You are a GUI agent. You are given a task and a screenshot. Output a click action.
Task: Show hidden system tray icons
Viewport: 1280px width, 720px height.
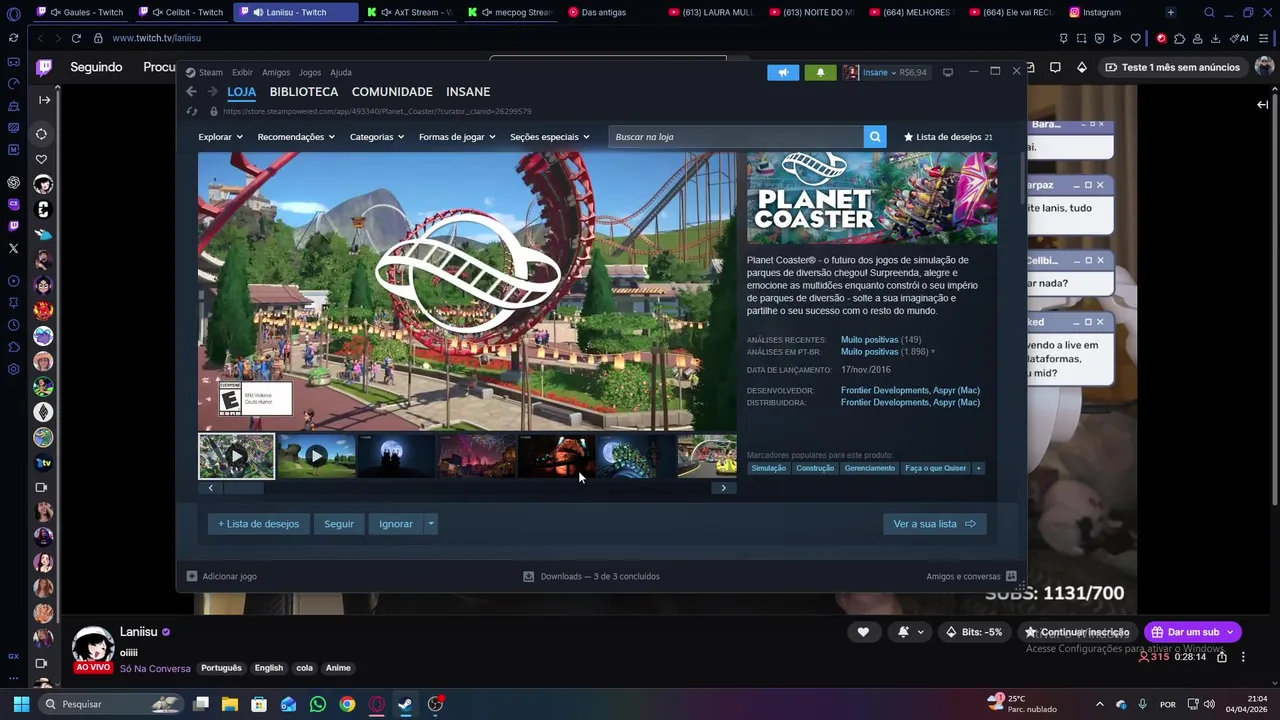[1099, 704]
